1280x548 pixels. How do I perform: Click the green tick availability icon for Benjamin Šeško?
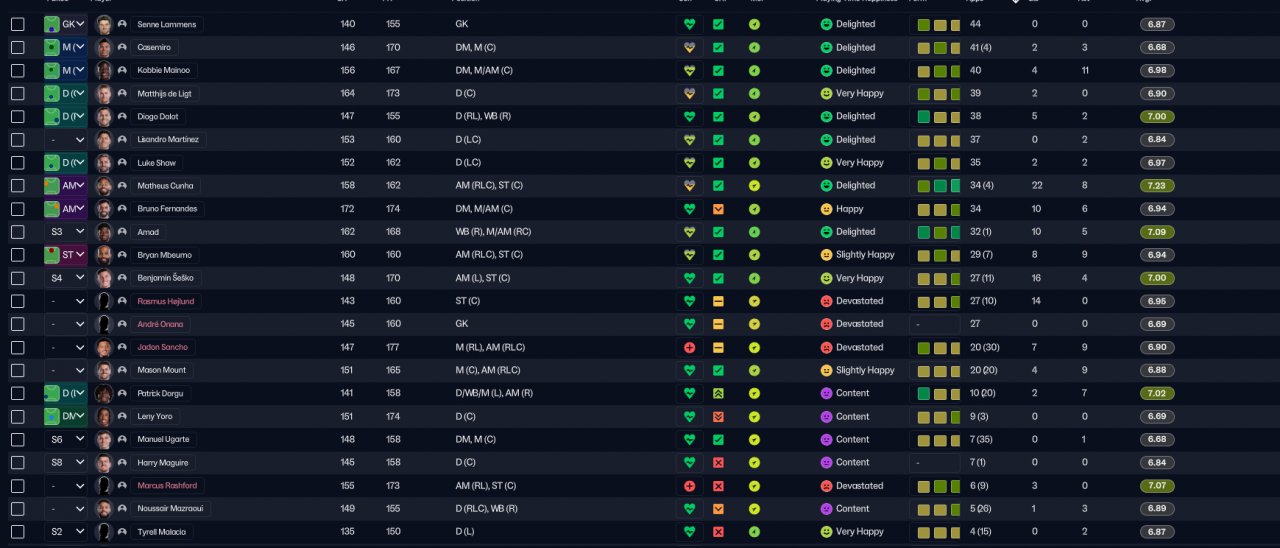point(718,278)
